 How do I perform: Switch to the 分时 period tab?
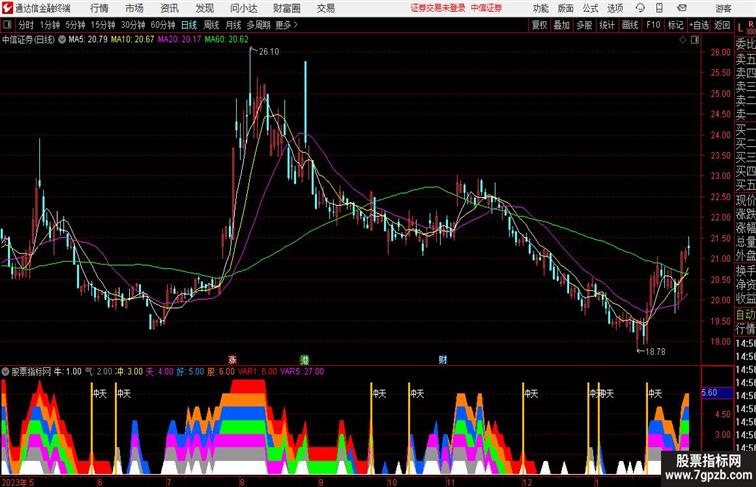pyautogui.click(x=26, y=25)
